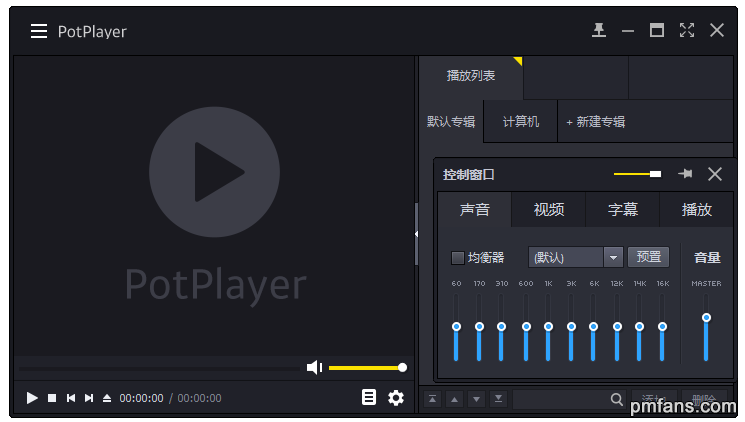Move playlist item to bottom
This screenshot has width=745, height=422.
498,399
